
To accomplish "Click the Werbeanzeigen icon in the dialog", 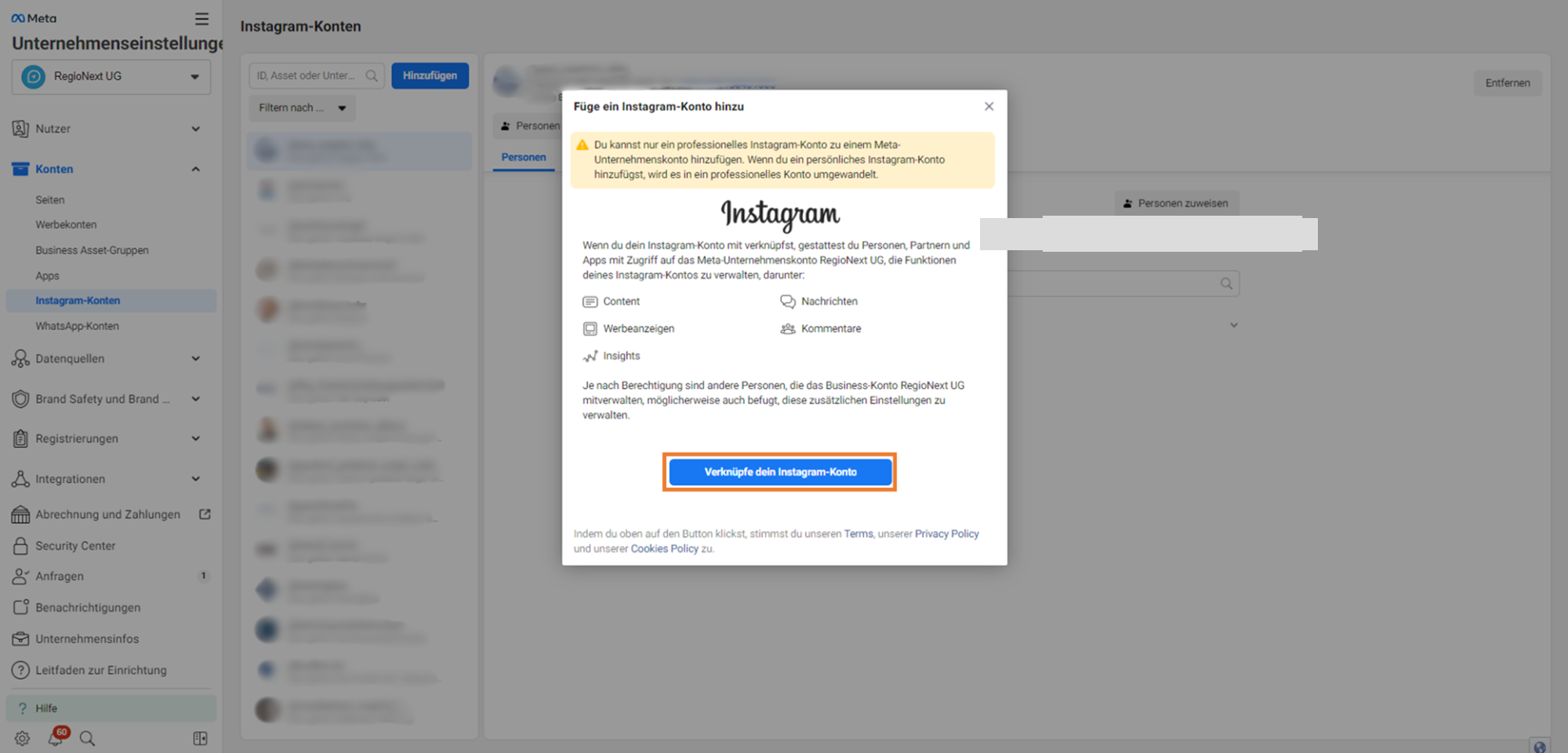I will (x=590, y=329).
